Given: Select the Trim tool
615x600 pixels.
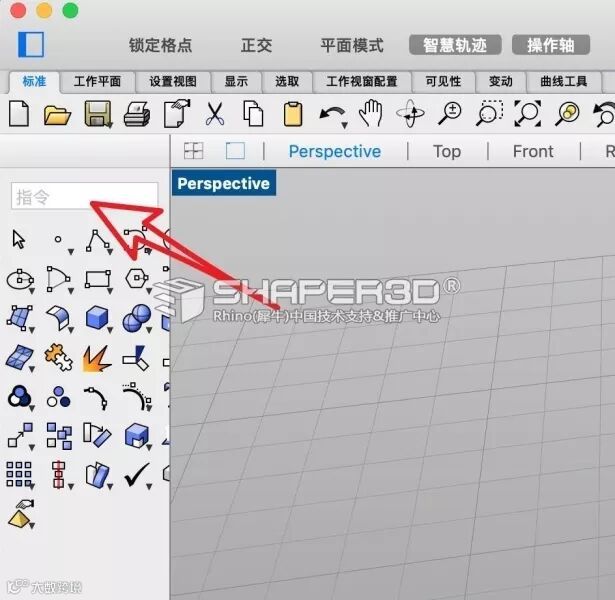Looking at the screenshot, I should click(x=136, y=358).
